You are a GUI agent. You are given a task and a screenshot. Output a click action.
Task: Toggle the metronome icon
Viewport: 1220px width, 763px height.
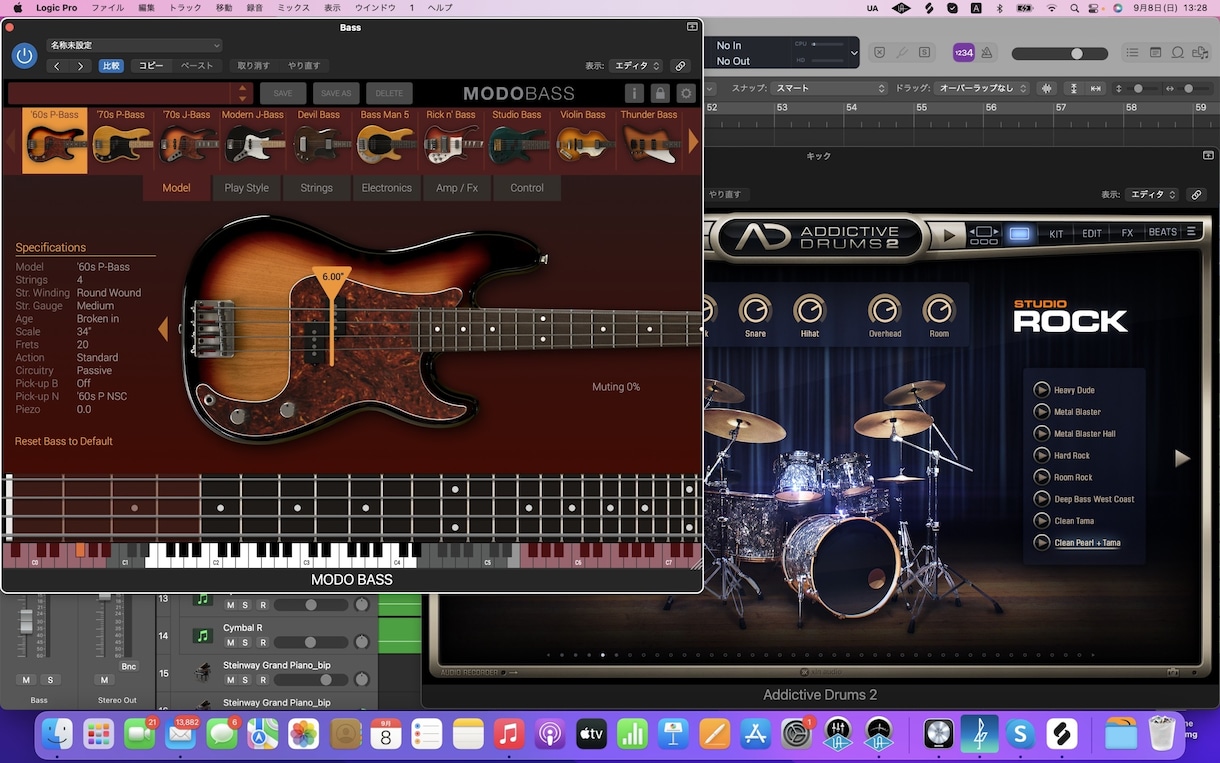pos(987,52)
